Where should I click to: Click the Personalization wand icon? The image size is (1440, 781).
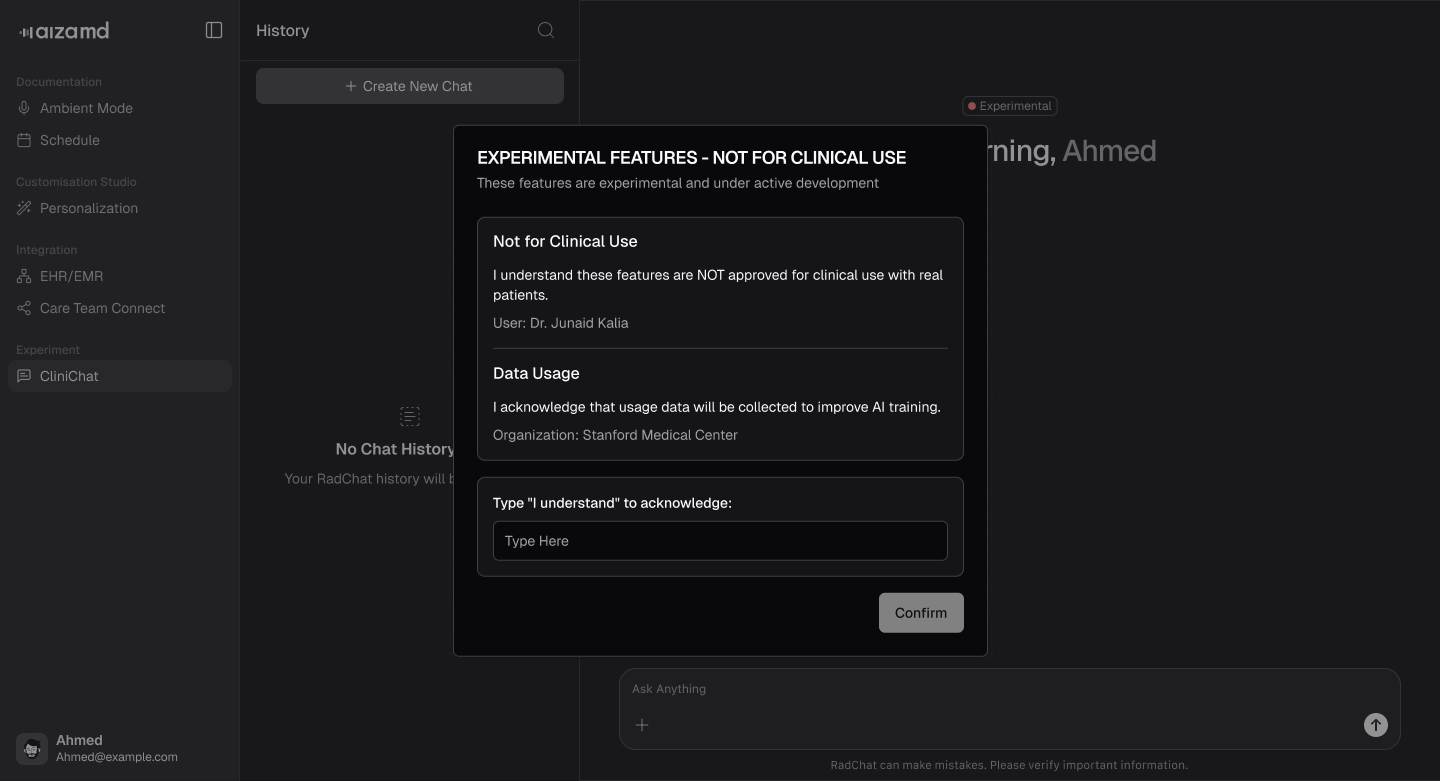pos(24,208)
